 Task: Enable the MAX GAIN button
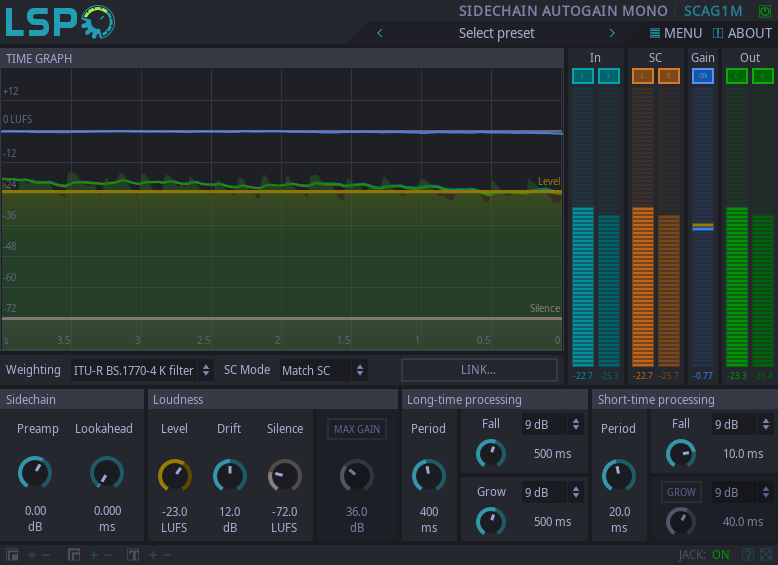357,429
